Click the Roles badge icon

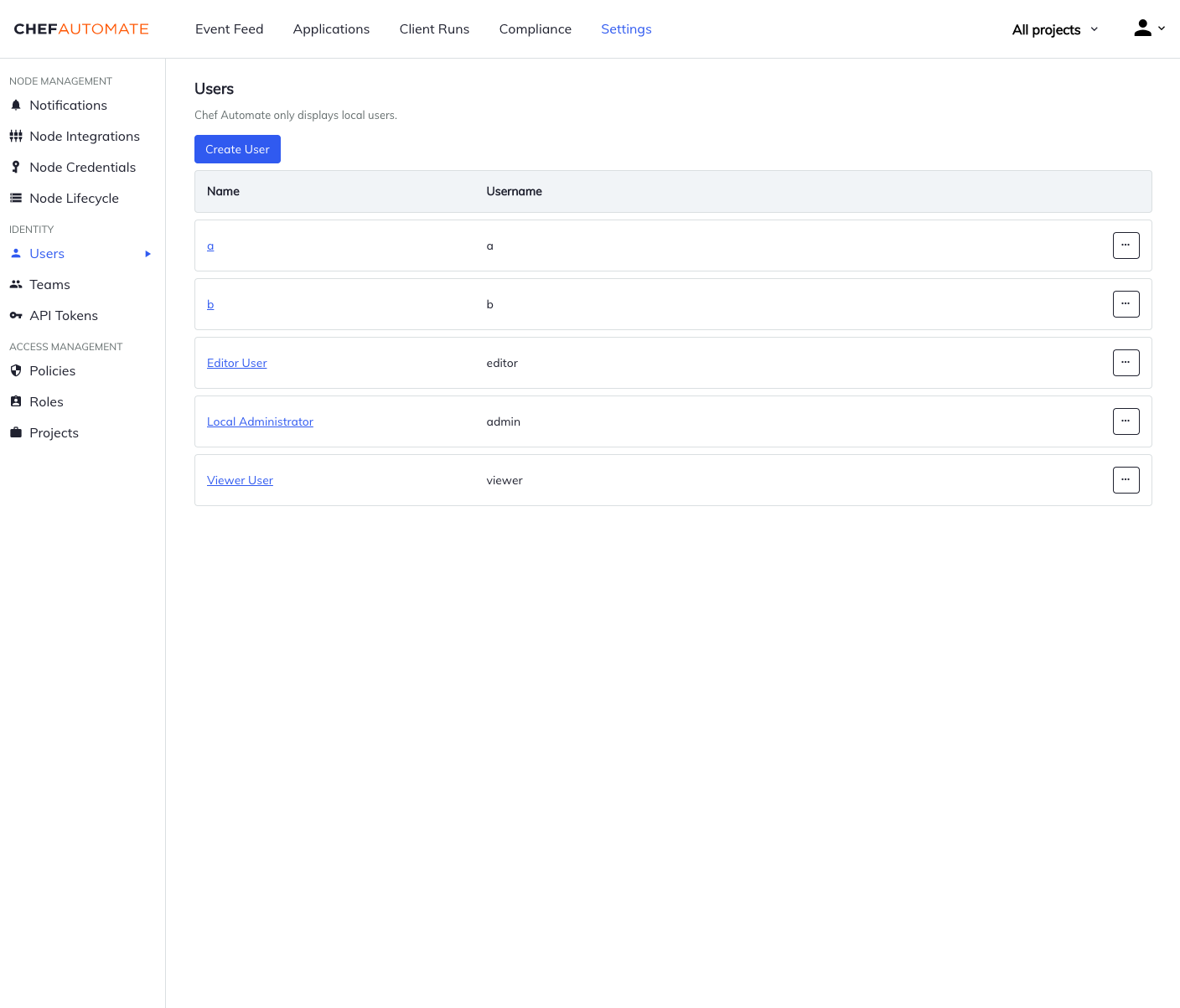pos(16,401)
